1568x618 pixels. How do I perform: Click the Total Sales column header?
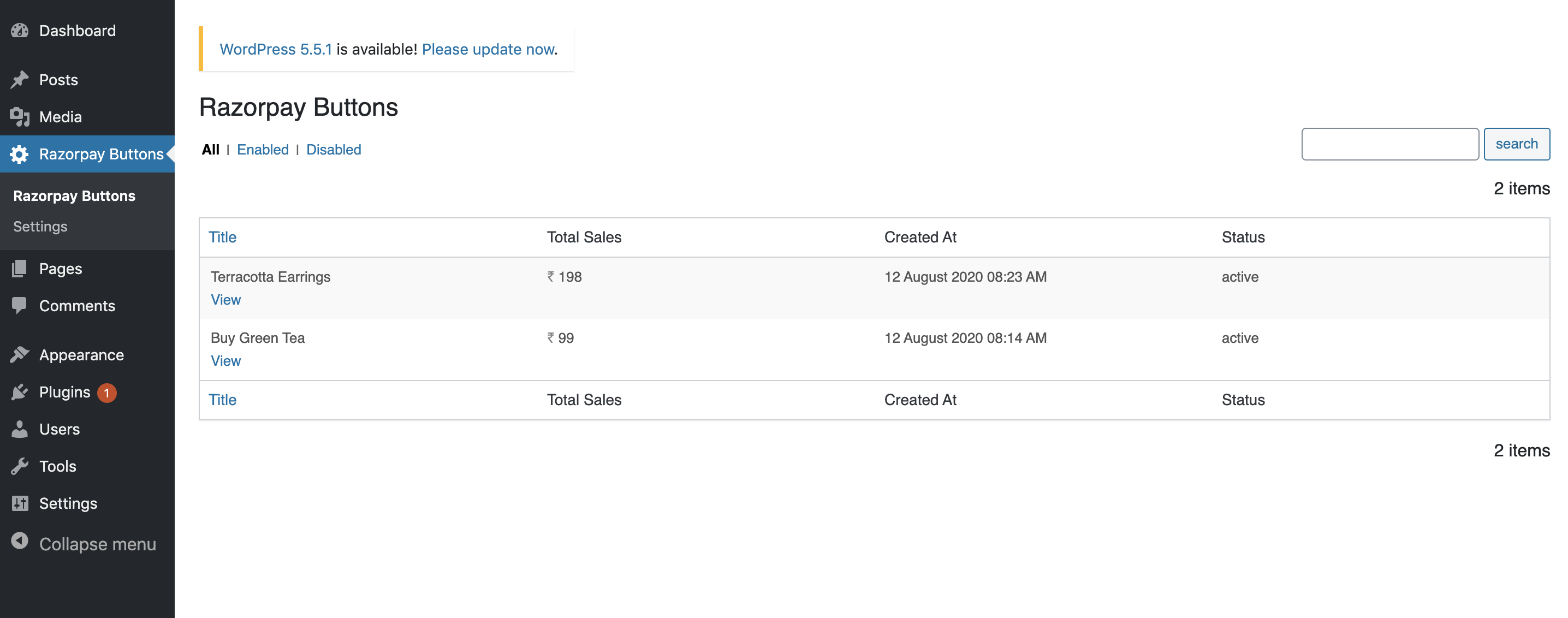tap(584, 237)
